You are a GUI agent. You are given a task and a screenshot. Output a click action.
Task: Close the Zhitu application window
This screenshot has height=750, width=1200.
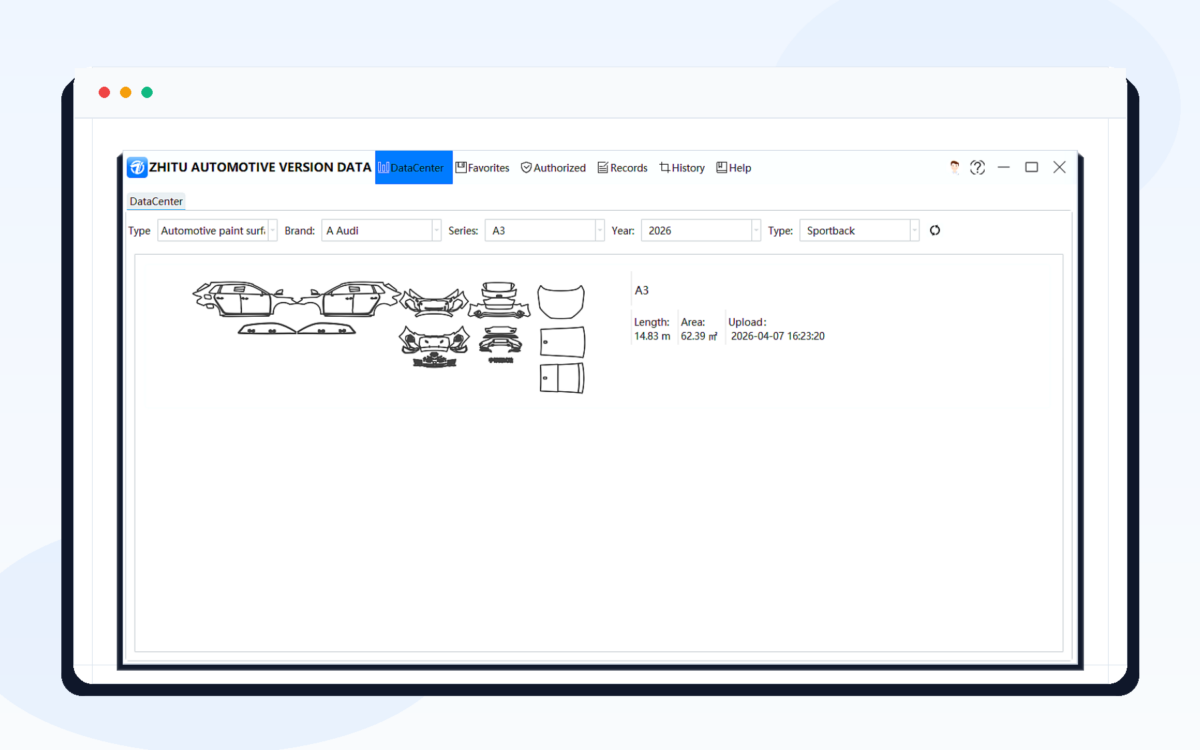tap(1059, 167)
